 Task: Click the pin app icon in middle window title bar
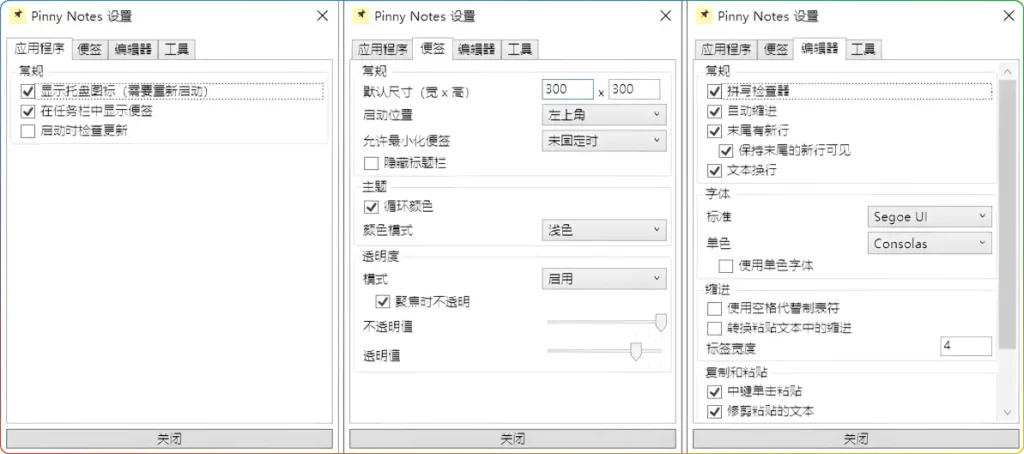361,16
